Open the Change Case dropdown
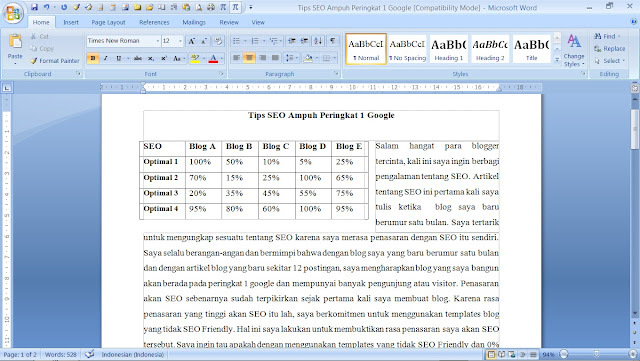Image resolution: width=640 pixels, height=361 pixels. tap(178, 58)
